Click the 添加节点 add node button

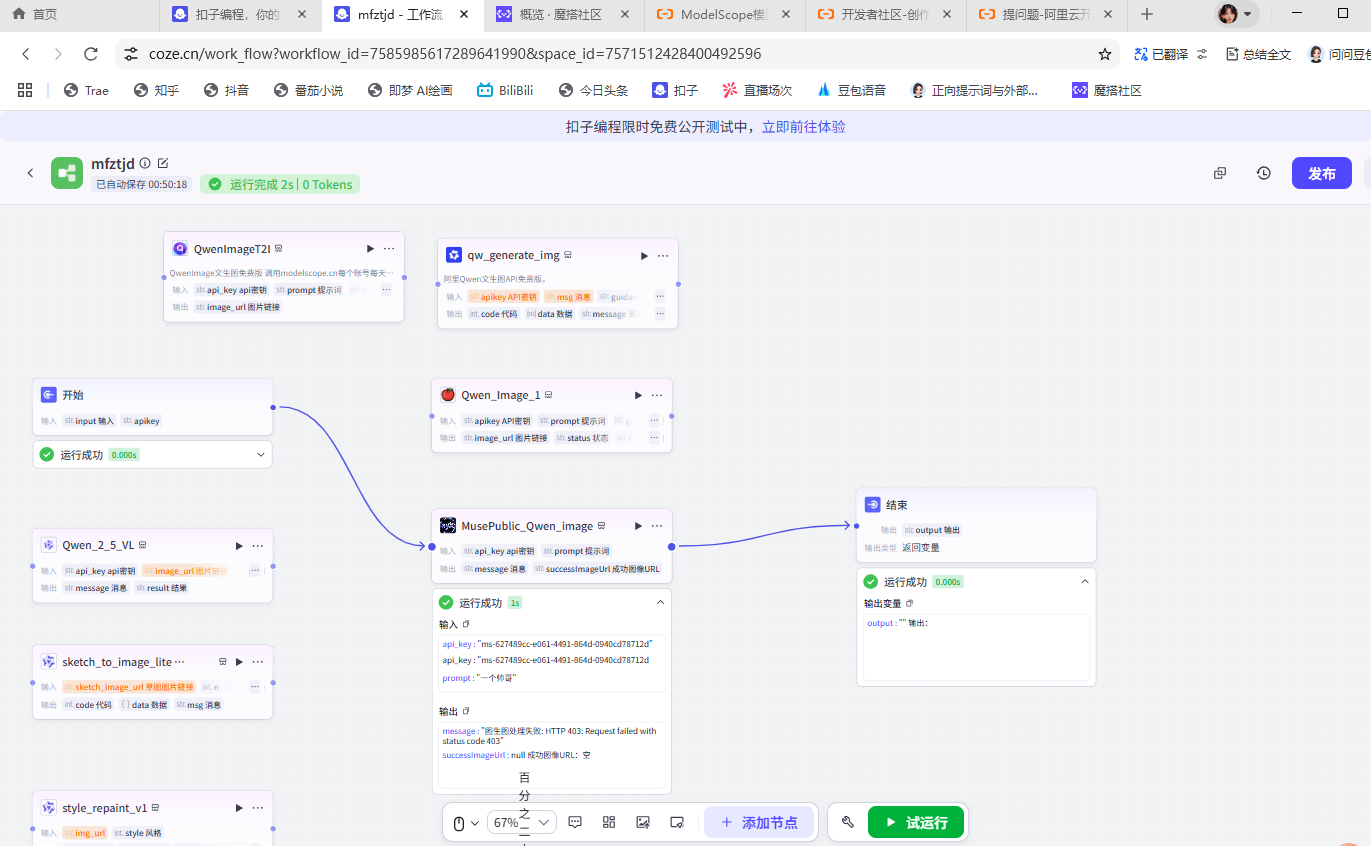click(761, 822)
